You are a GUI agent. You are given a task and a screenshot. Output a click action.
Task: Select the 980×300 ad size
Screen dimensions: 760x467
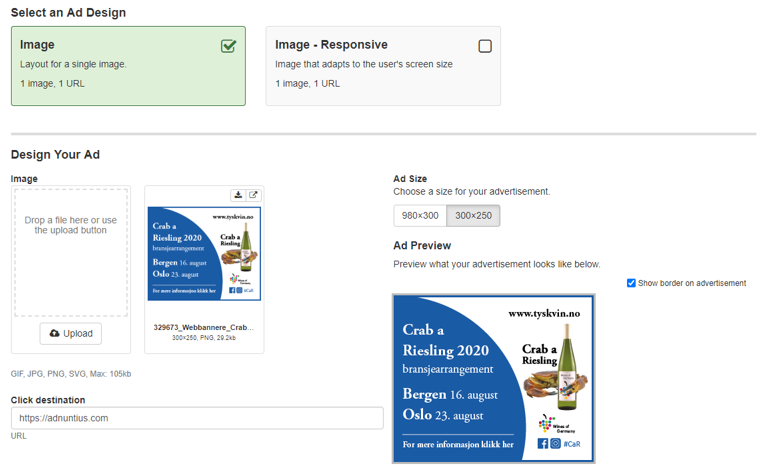pyautogui.click(x=420, y=216)
